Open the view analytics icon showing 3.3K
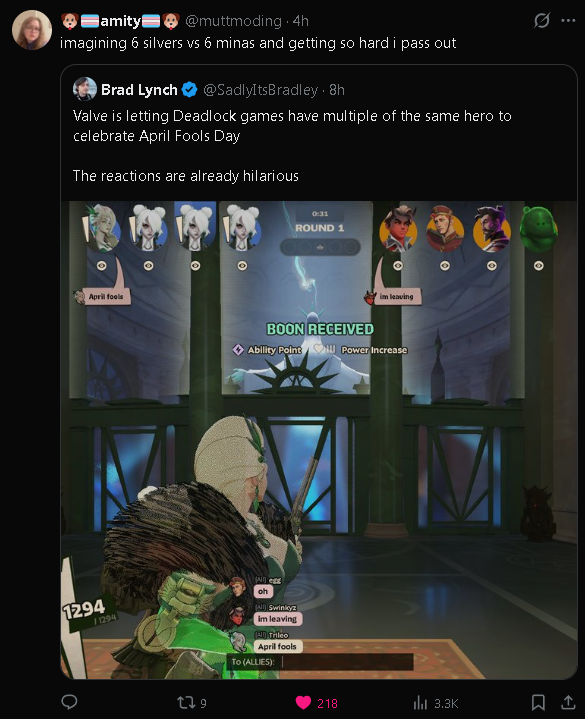Image resolution: width=585 pixels, height=719 pixels. pyautogui.click(x=420, y=702)
